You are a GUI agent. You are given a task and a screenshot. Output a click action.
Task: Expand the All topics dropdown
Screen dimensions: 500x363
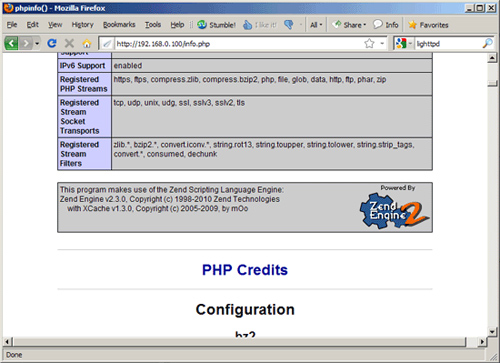coord(316,25)
